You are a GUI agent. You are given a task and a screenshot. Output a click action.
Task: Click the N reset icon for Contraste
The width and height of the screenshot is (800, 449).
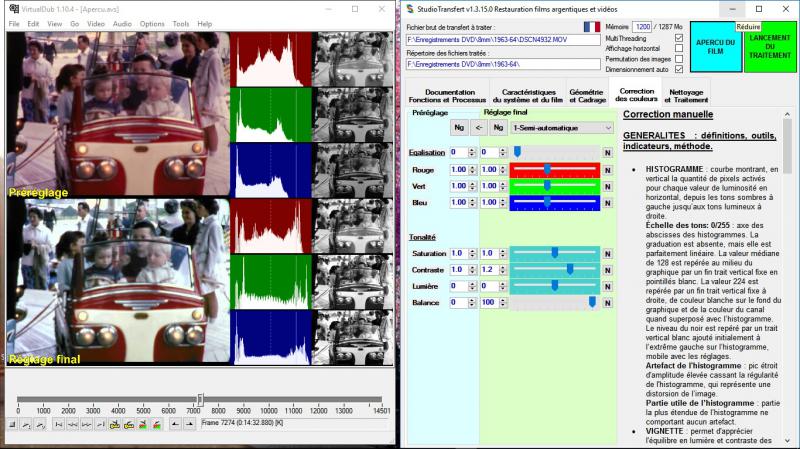[x=608, y=270]
